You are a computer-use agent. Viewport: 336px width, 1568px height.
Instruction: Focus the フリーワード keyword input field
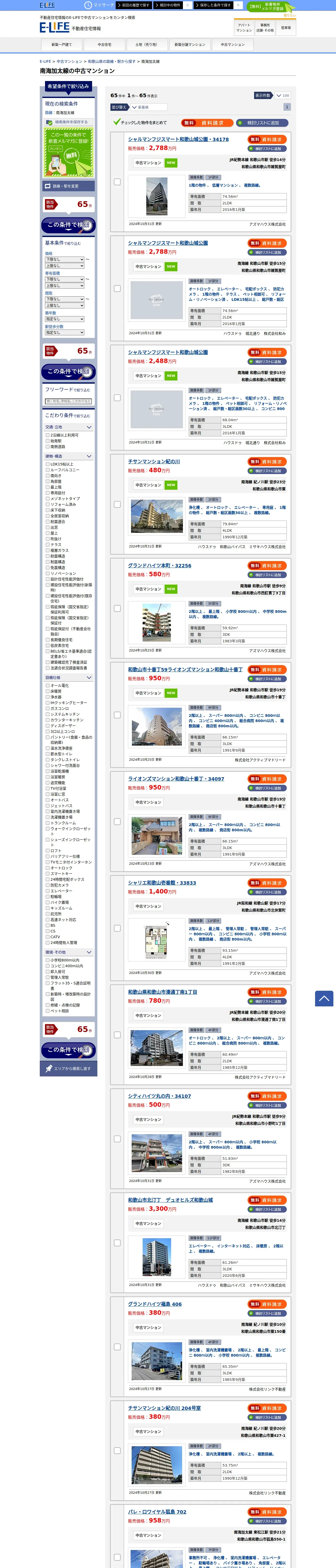68,401
